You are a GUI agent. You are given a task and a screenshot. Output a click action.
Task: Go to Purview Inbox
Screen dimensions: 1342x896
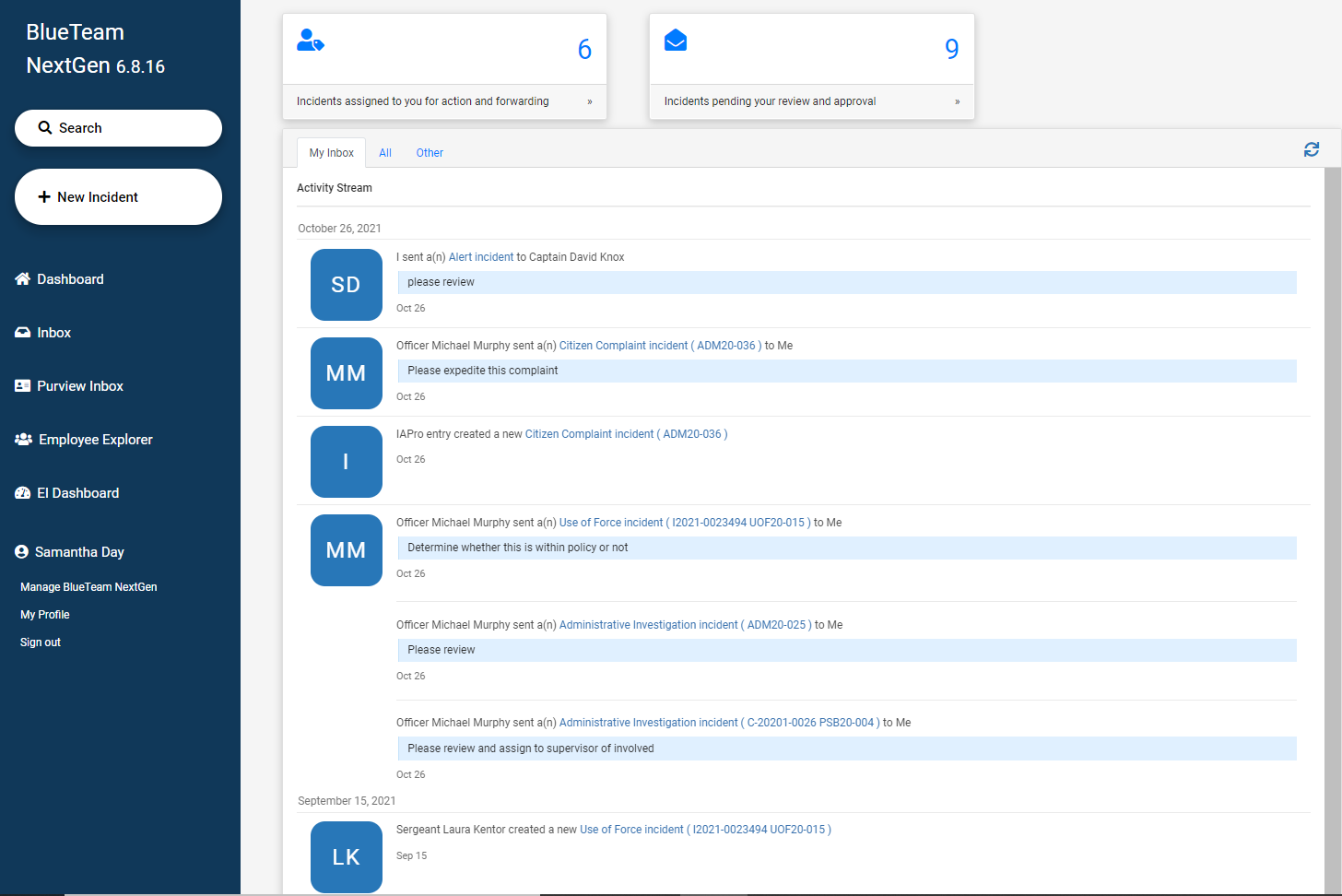coord(79,386)
